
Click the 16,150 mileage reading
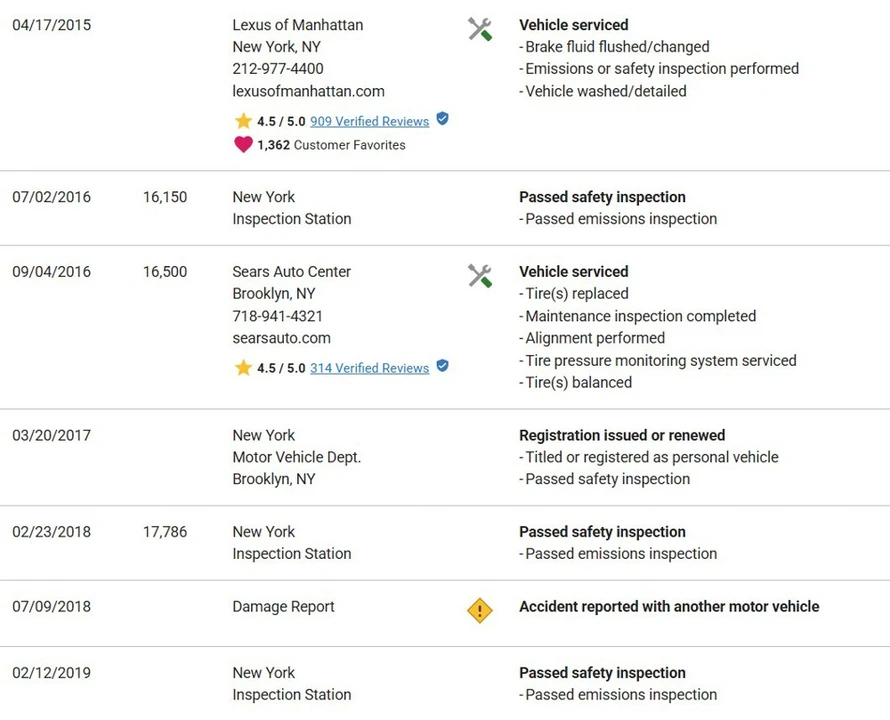click(165, 197)
